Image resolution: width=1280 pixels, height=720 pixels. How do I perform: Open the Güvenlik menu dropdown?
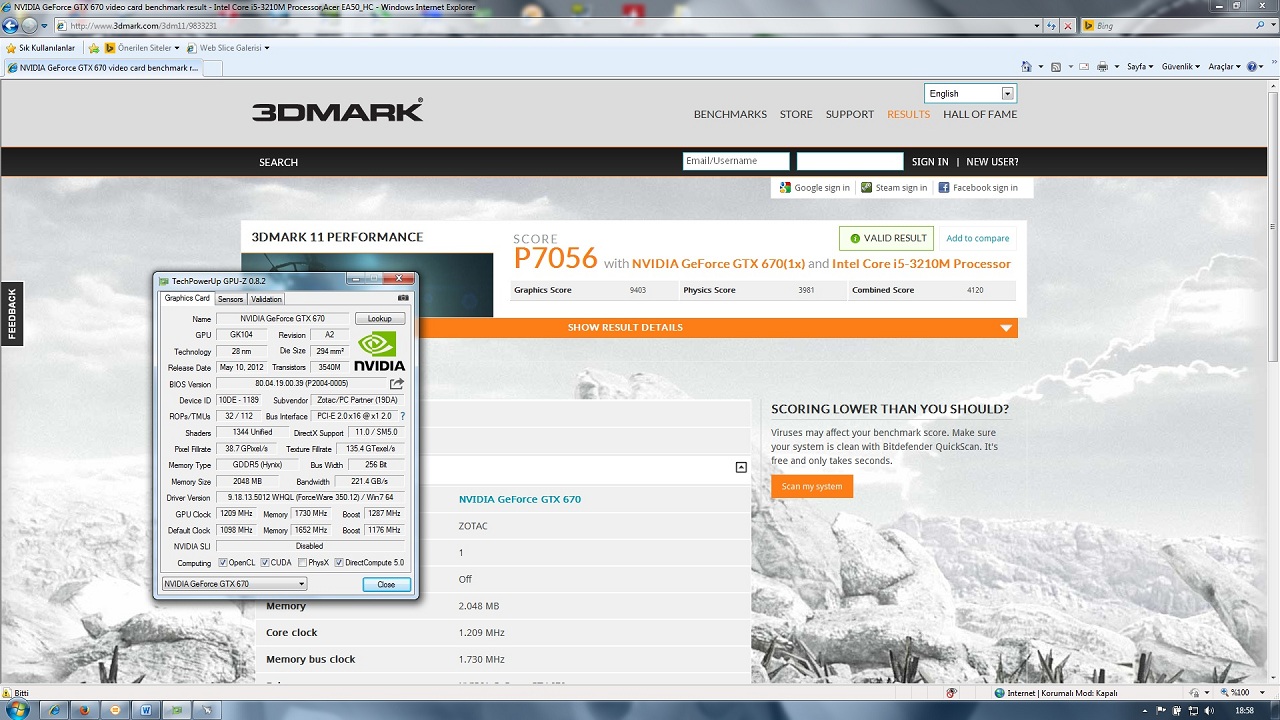[x=1180, y=67]
